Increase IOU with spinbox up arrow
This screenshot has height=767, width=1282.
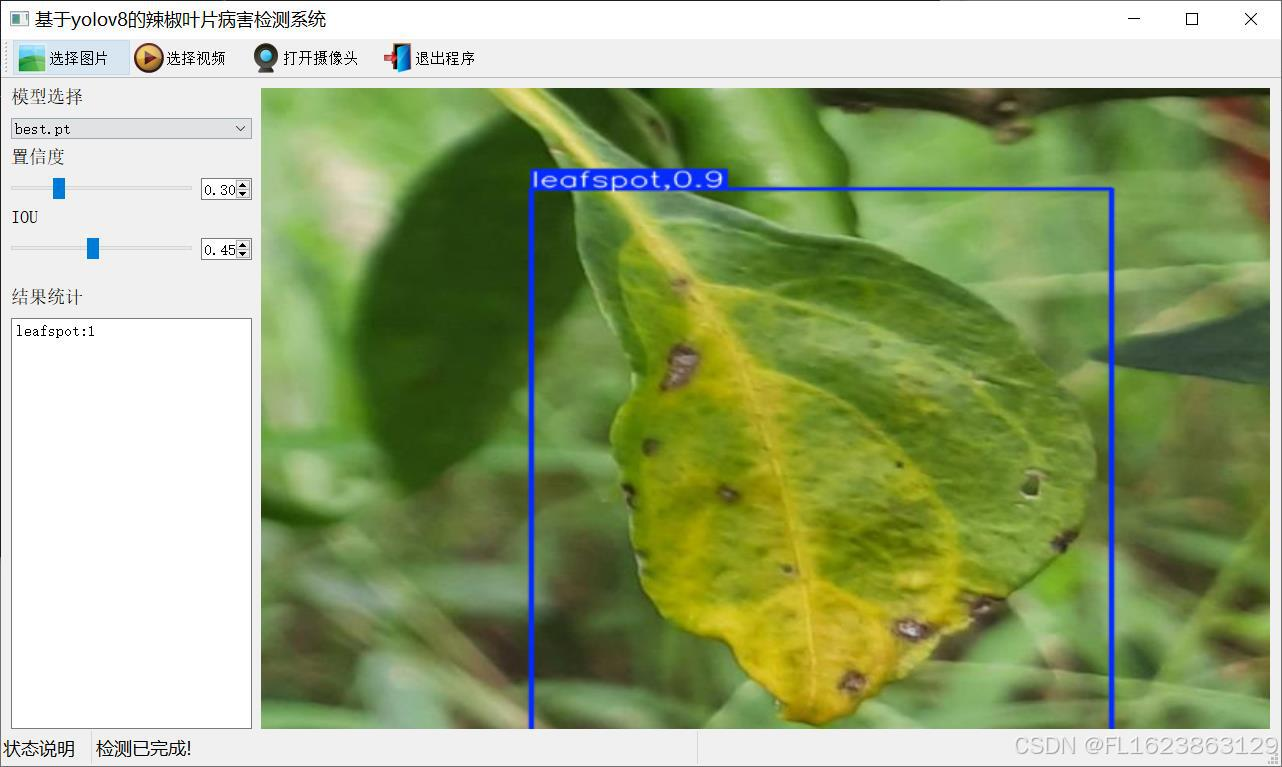pyautogui.click(x=243, y=244)
